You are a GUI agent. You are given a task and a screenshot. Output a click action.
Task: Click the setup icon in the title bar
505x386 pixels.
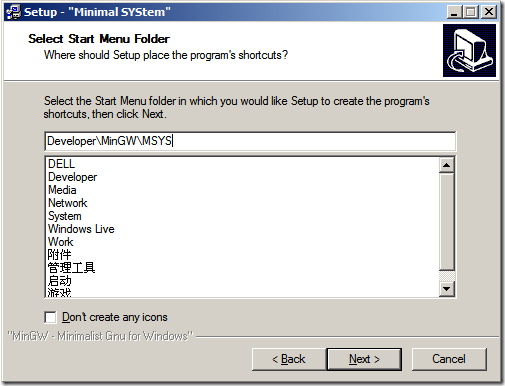[x=14, y=12]
